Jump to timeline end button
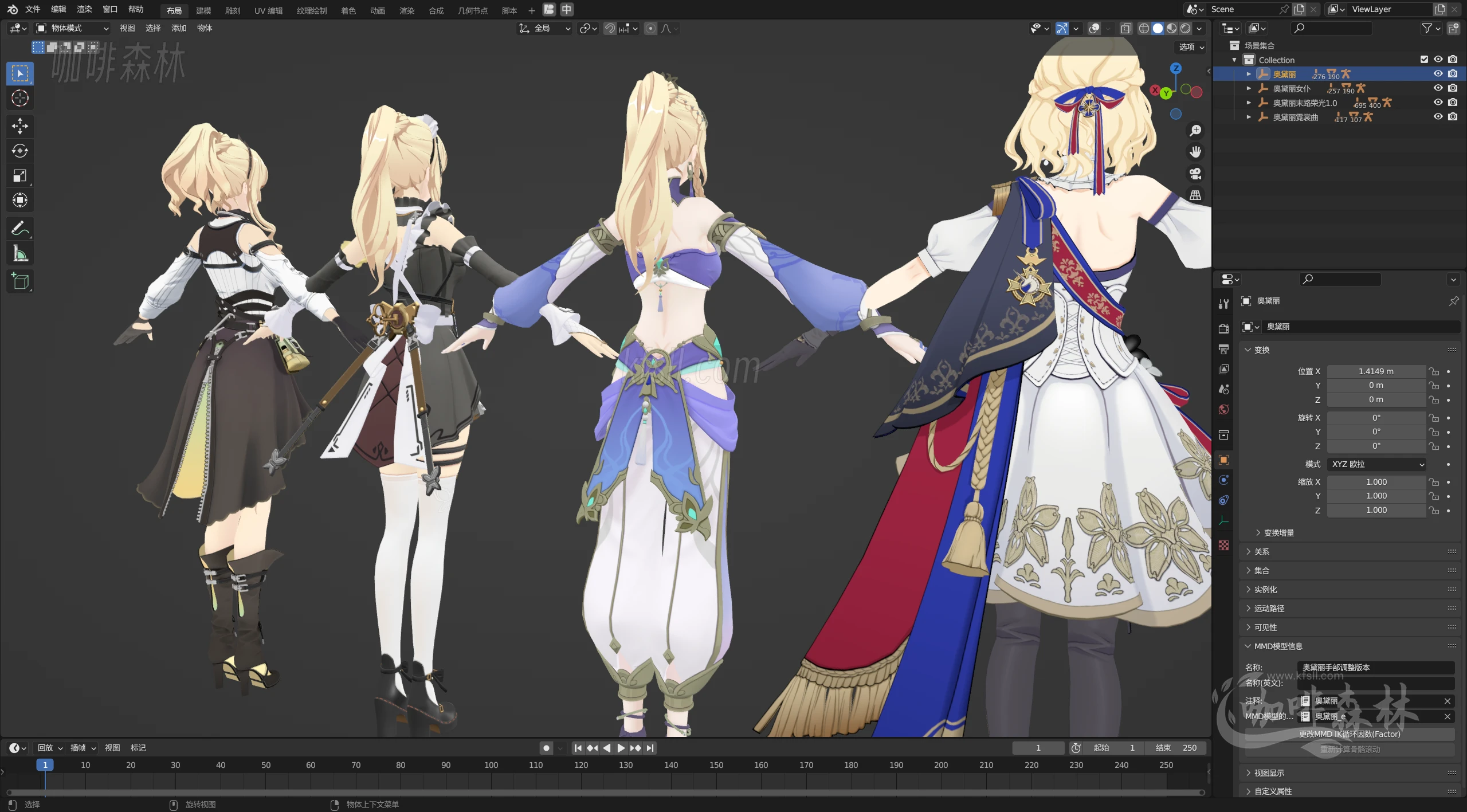Viewport: 1467px width, 812px height. click(x=650, y=748)
